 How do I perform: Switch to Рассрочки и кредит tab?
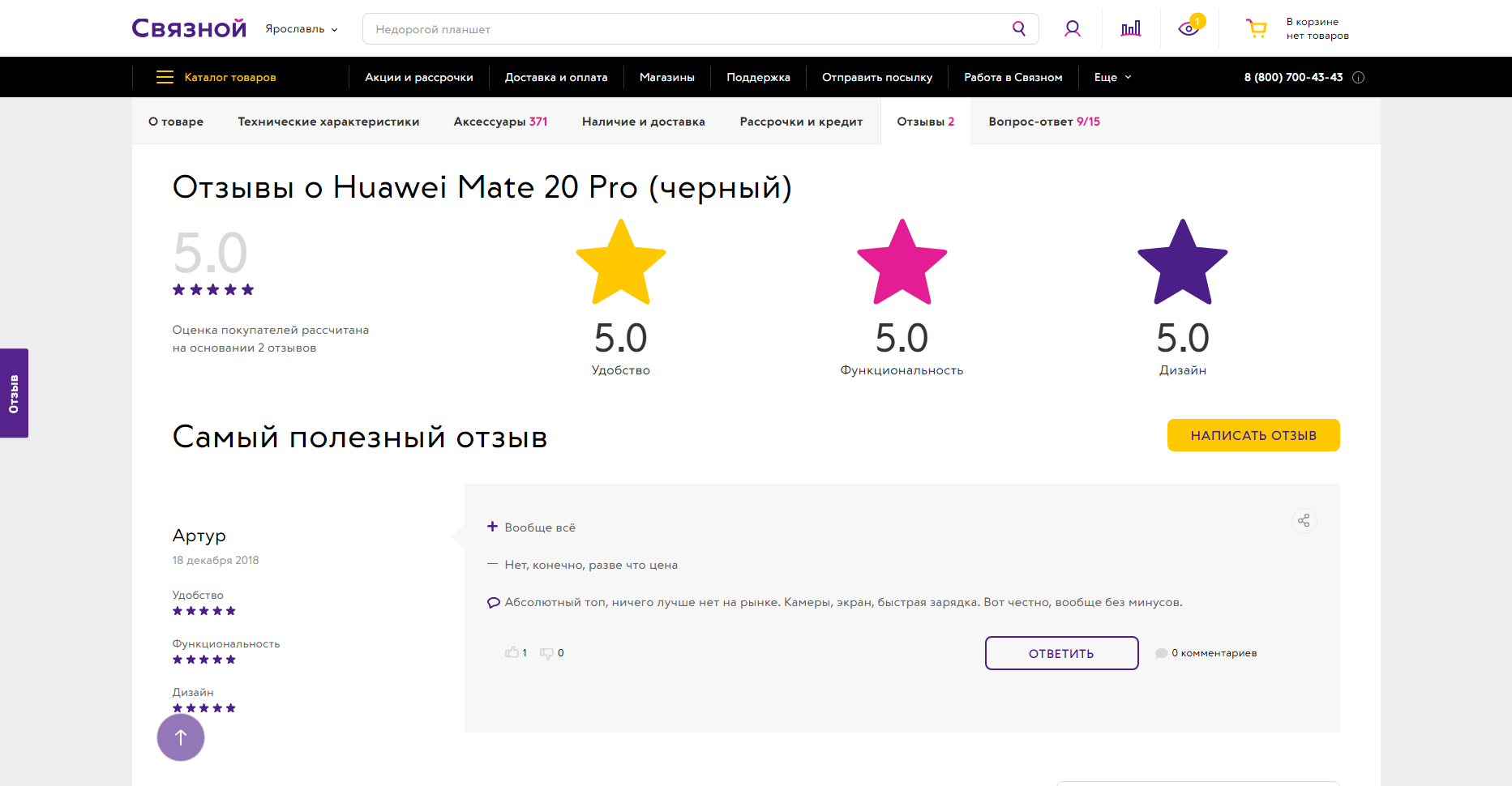801,122
